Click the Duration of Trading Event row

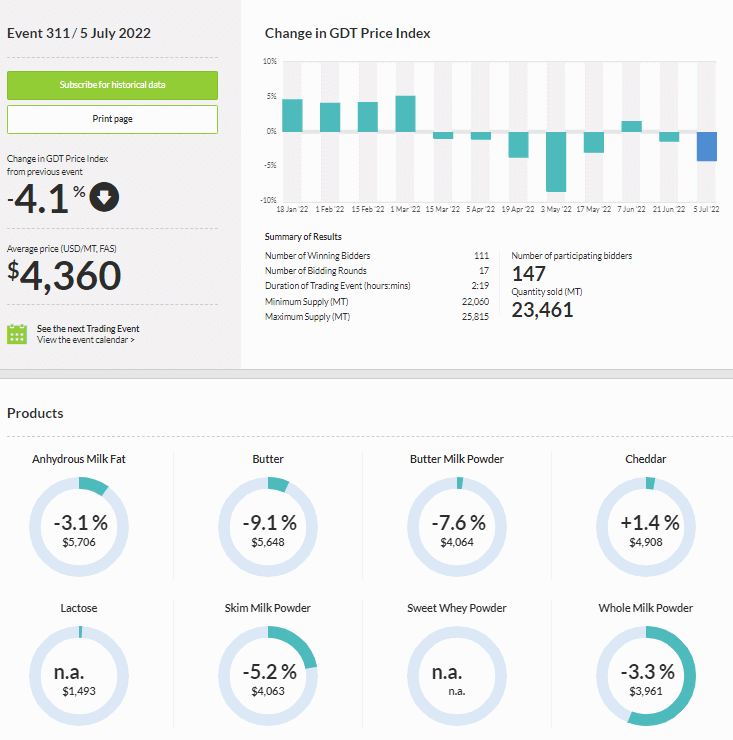(377, 286)
